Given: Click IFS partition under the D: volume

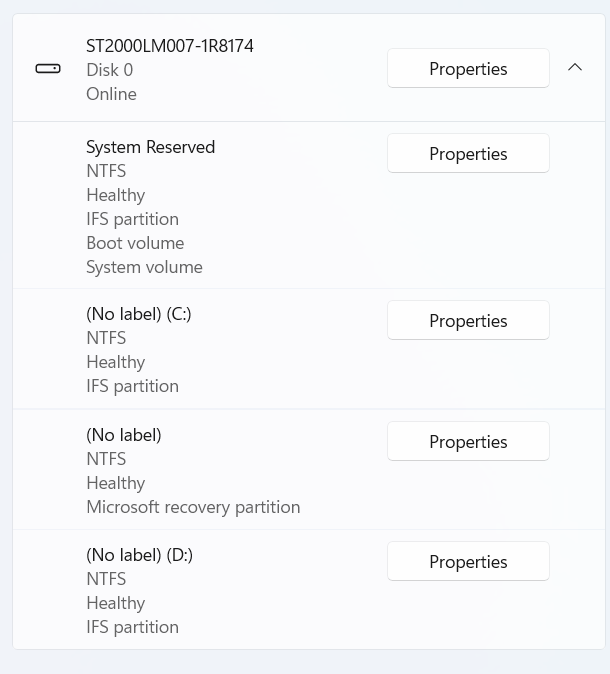Looking at the screenshot, I should click(132, 627).
